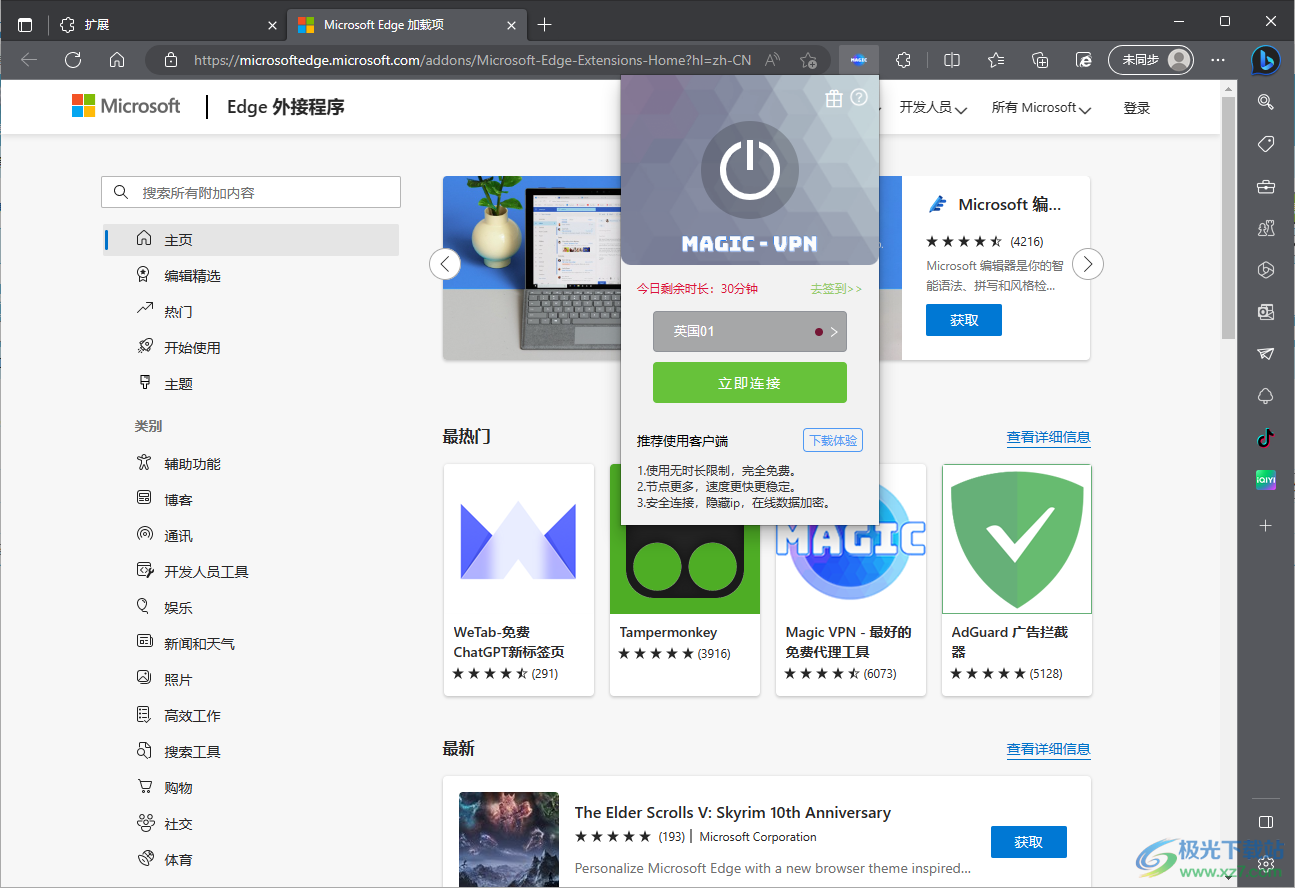Viewport: 1295px width, 888px height.
Task: Open the sidebar tools briefcase icon
Action: click(x=1265, y=186)
